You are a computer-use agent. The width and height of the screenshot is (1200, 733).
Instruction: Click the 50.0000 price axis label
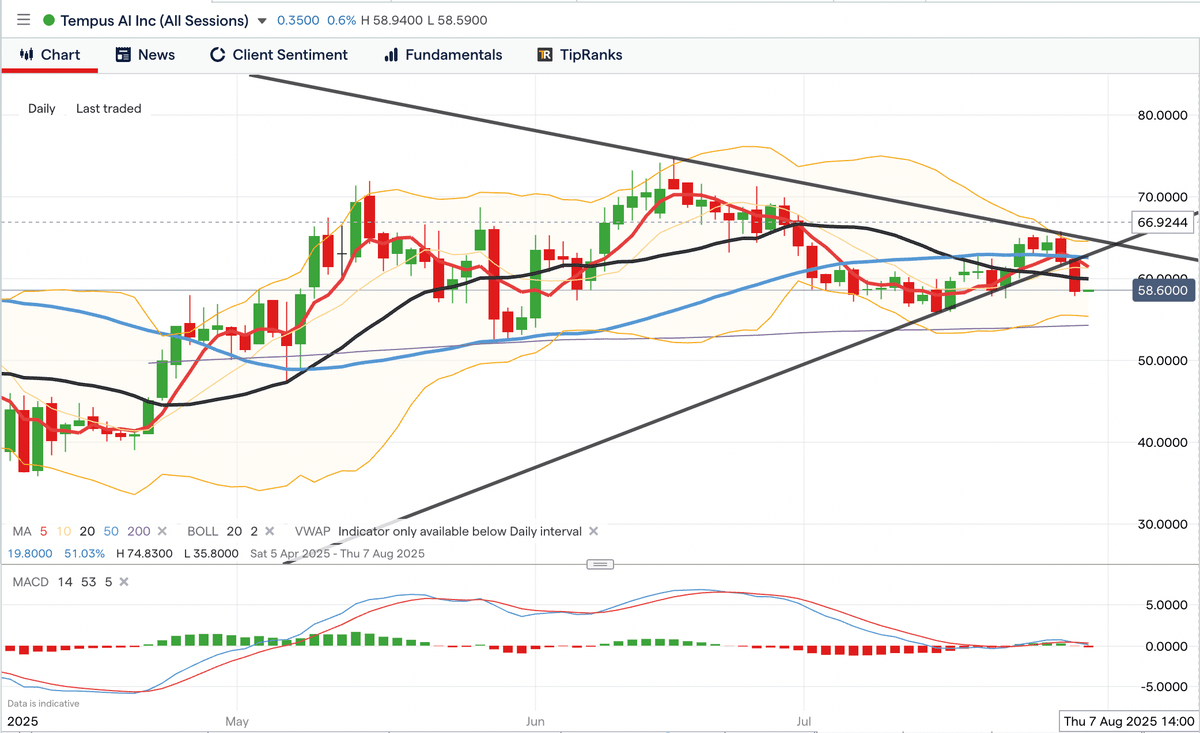1163,360
